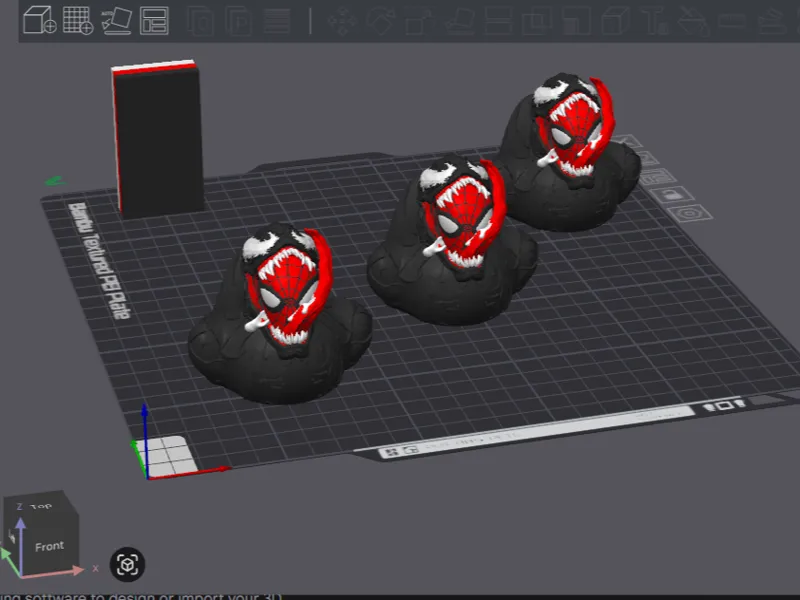Toggle the plate lock icon
Screen dimensions: 800x600
[671, 194]
